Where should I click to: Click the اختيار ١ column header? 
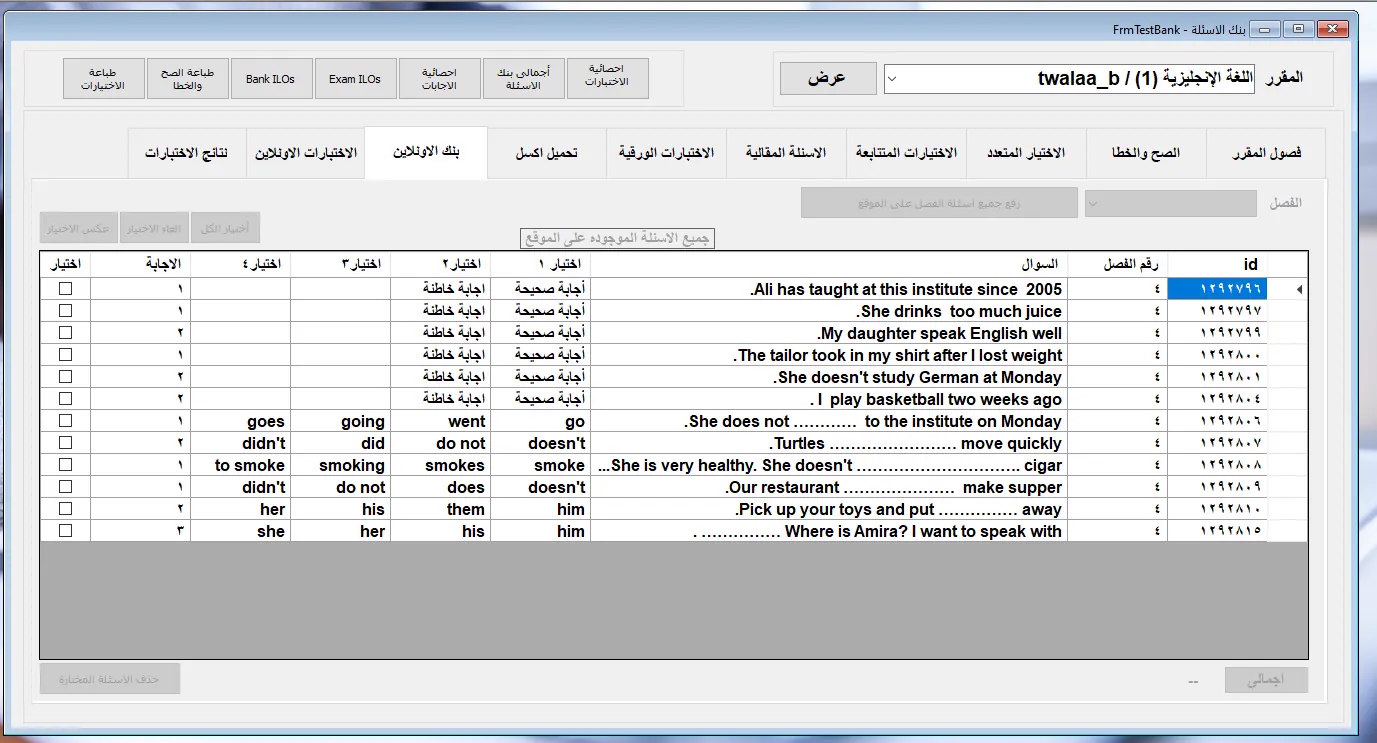(540, 264)
